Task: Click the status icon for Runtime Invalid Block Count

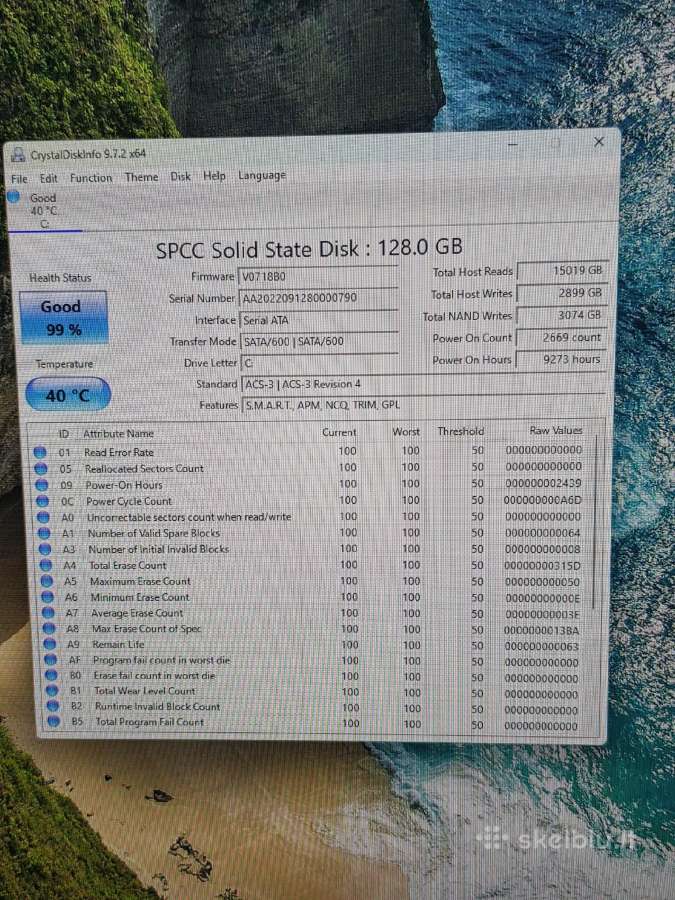Action: coord(53,706)
